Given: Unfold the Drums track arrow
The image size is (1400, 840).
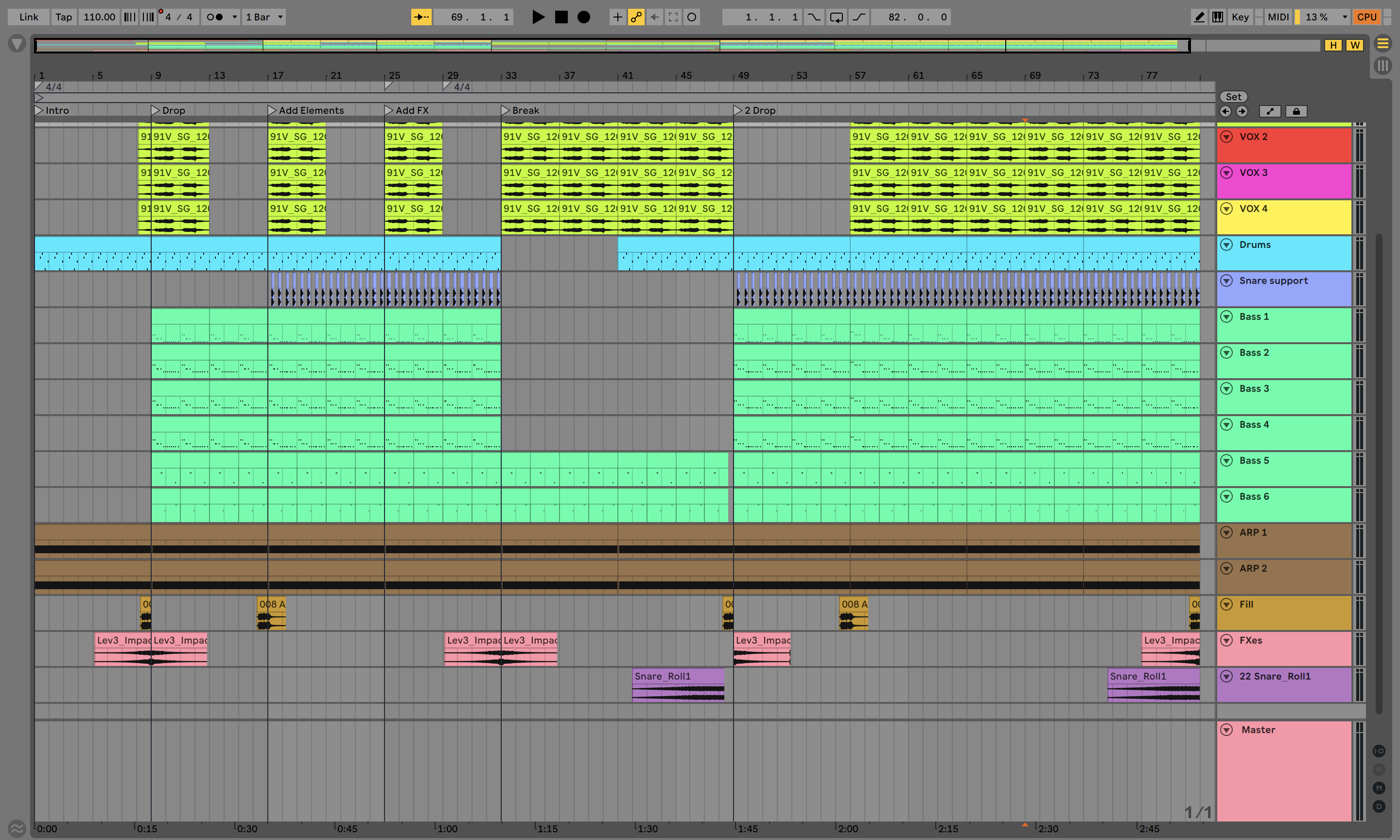Looking at the screenshot, I should [x=1226, y=245].
